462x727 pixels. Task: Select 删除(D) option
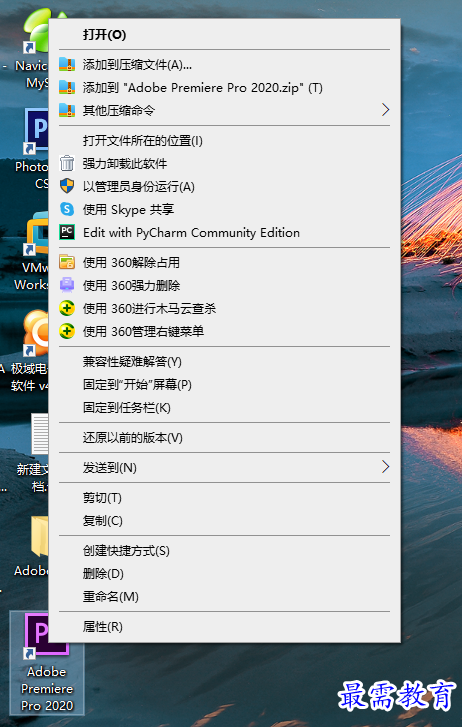tap(225, 574)
